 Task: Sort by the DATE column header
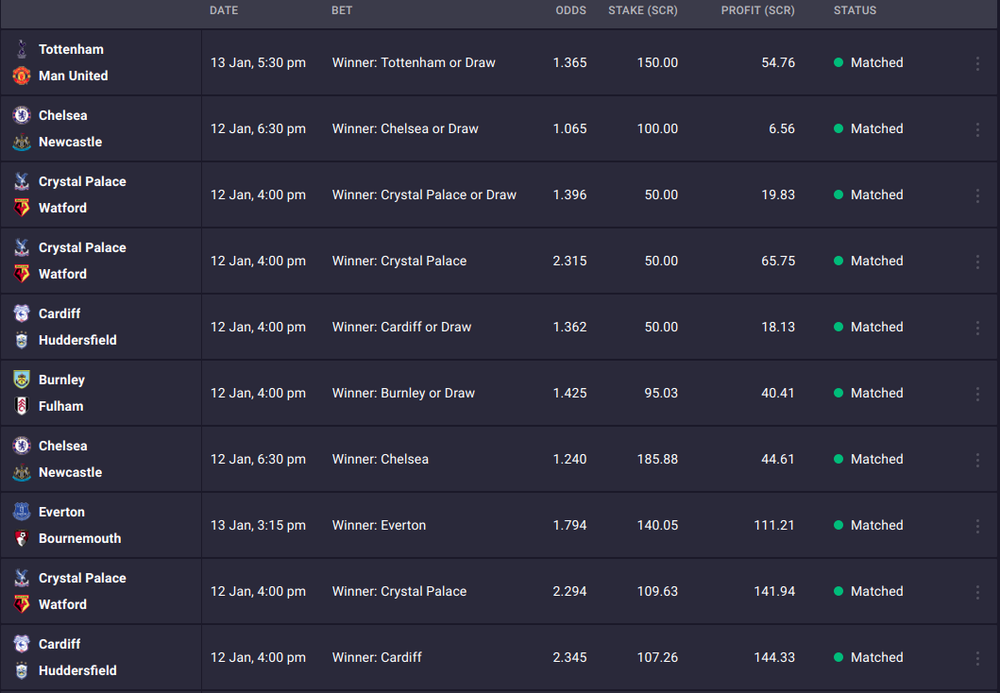click(x=224, y=11)
